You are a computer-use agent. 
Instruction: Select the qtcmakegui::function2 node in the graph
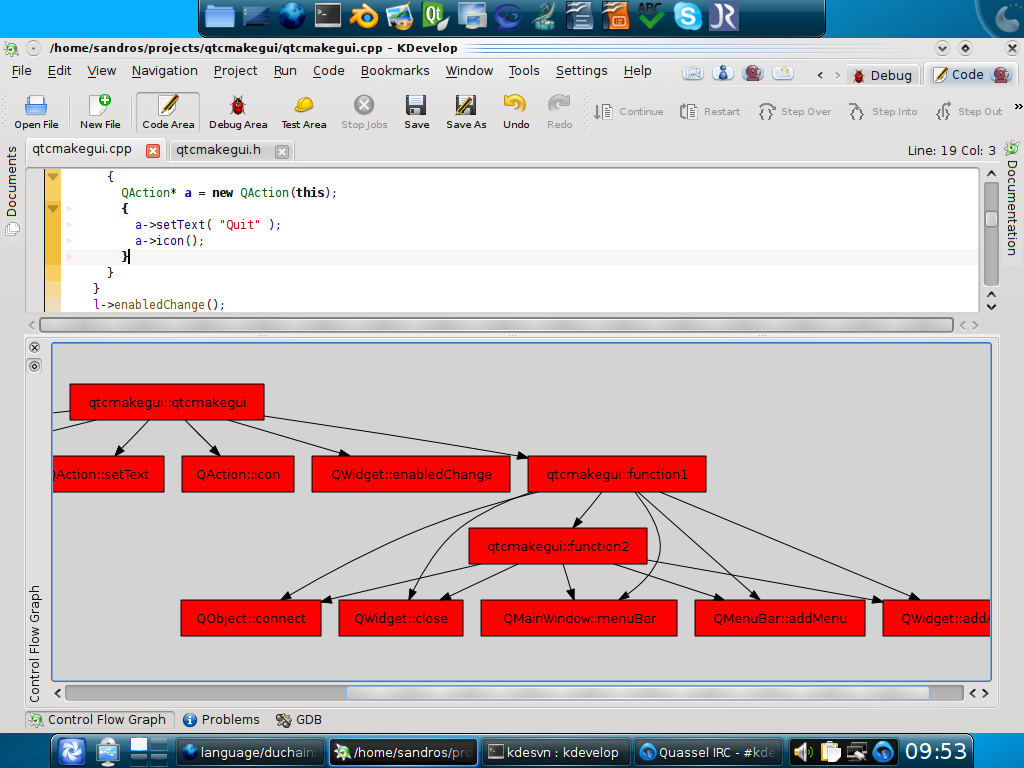[x=558, y=545]
